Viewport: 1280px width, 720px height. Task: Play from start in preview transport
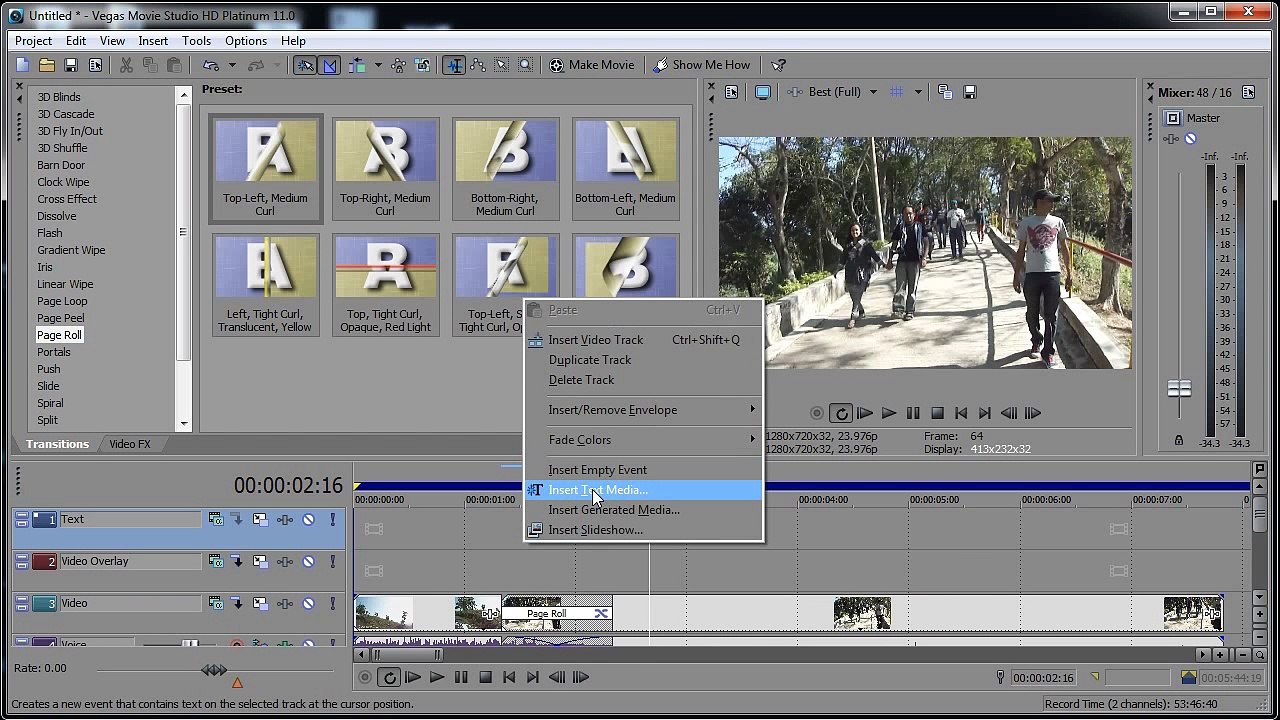[865, 413]
